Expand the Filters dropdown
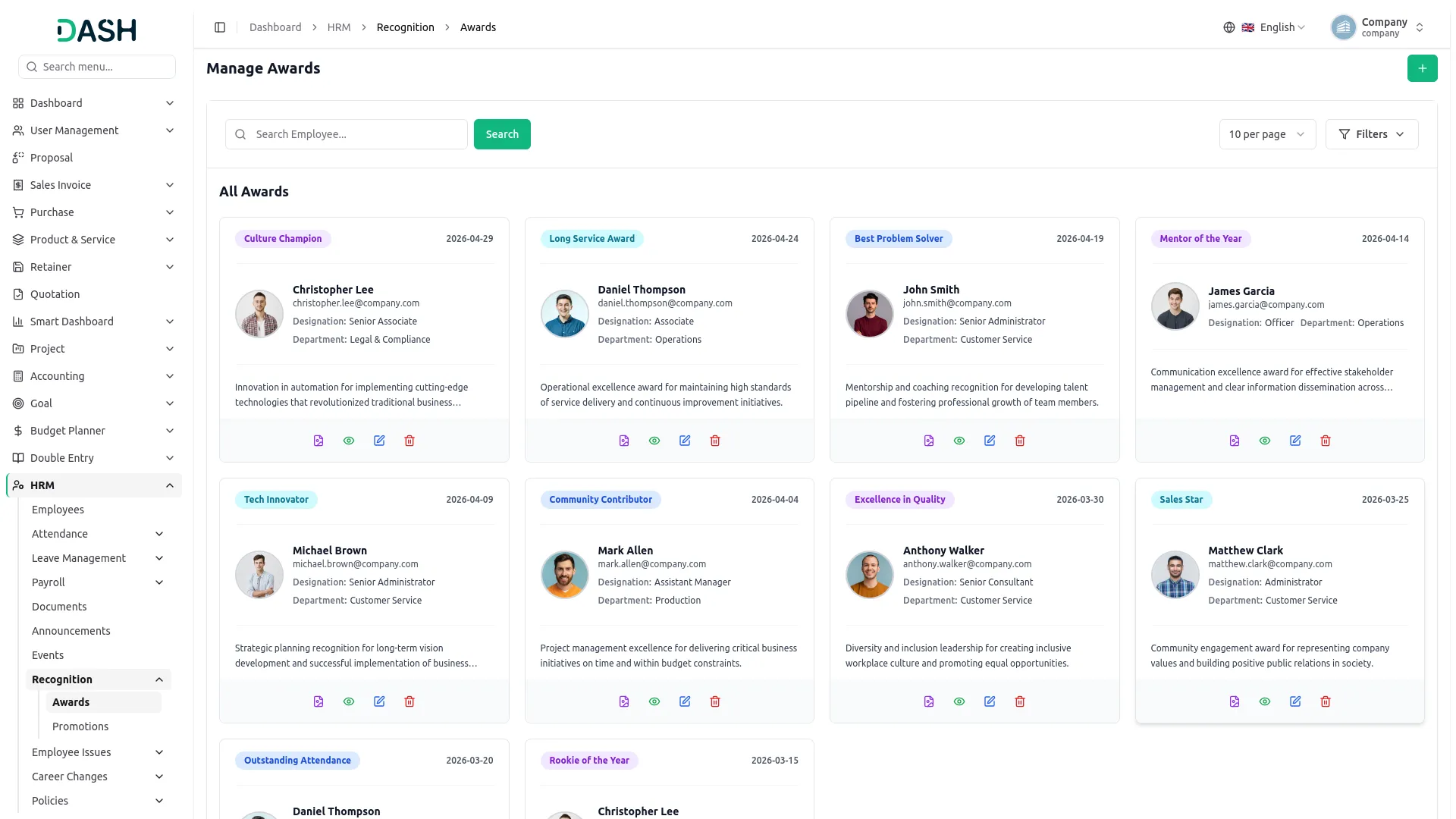This screenshot has width=1456, height=819. click(x=1371, y=134)
